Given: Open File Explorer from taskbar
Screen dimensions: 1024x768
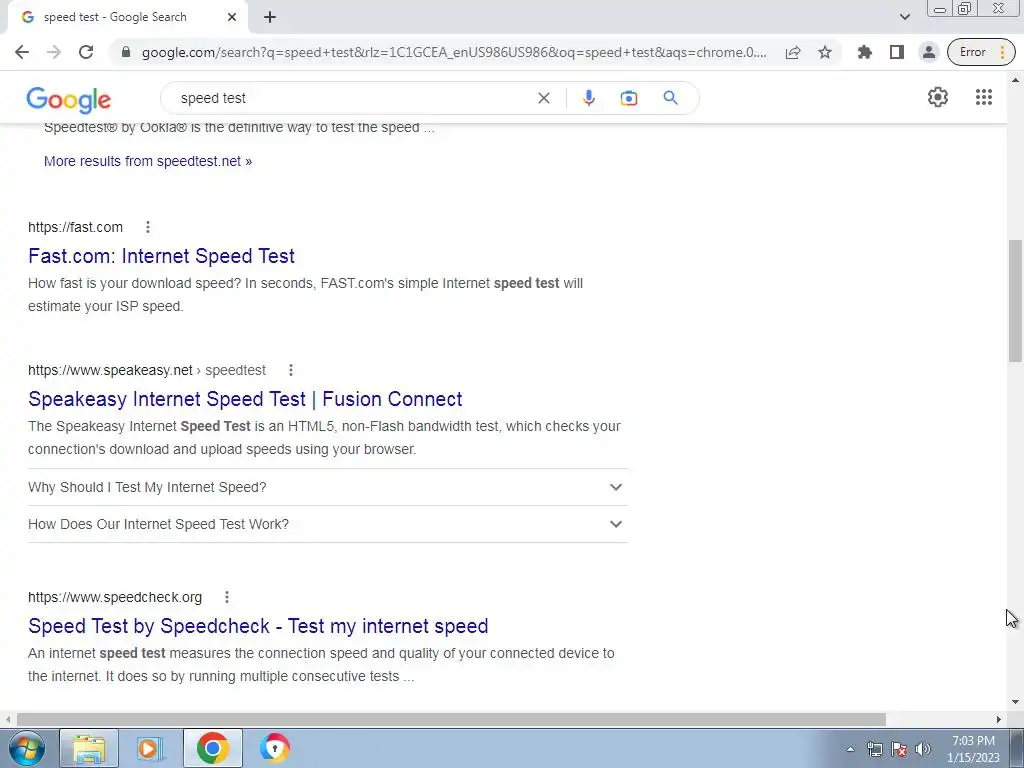Looking at the screenshot, I should pos(89,748).
